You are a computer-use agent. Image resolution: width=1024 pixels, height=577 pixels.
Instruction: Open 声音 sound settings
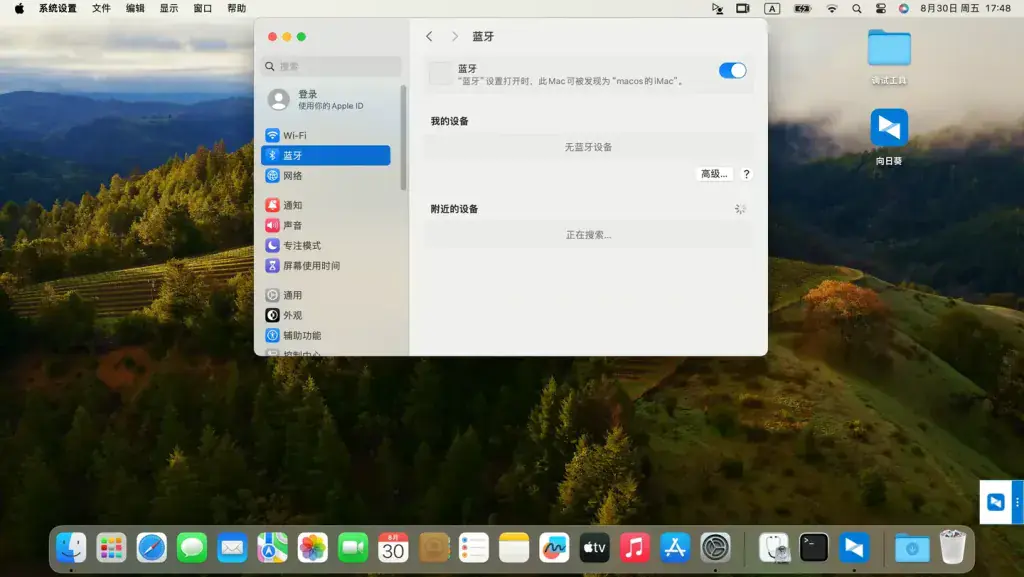[326, 225]
